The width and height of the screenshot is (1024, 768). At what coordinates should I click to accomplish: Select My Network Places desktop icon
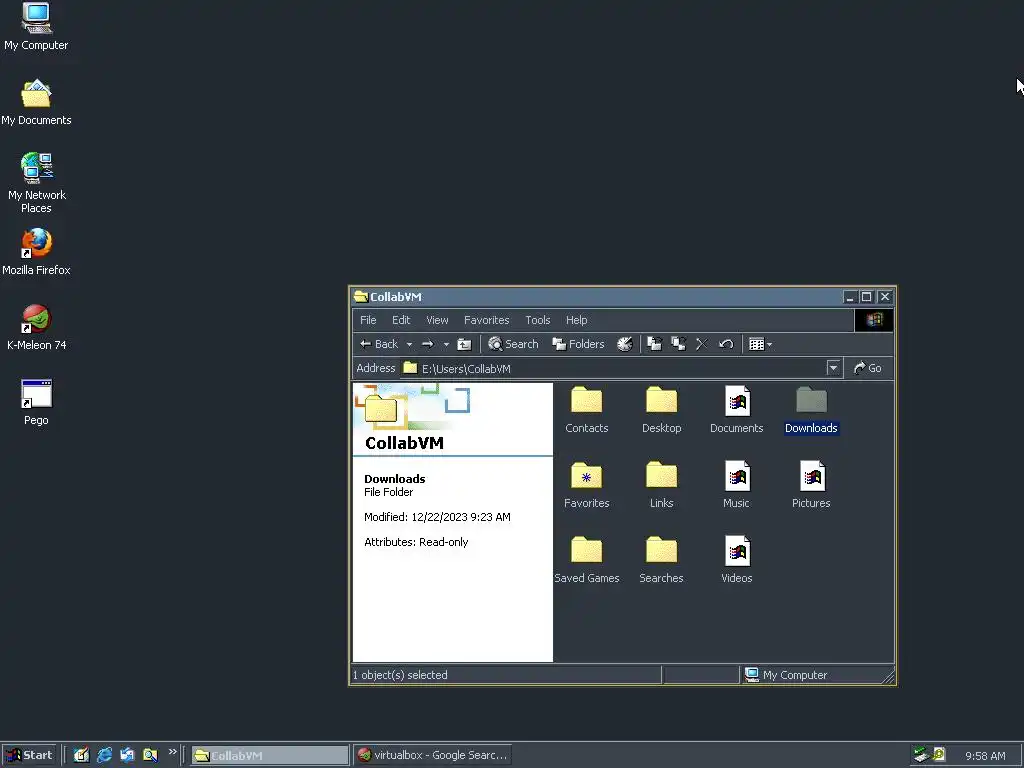point(36,183)
